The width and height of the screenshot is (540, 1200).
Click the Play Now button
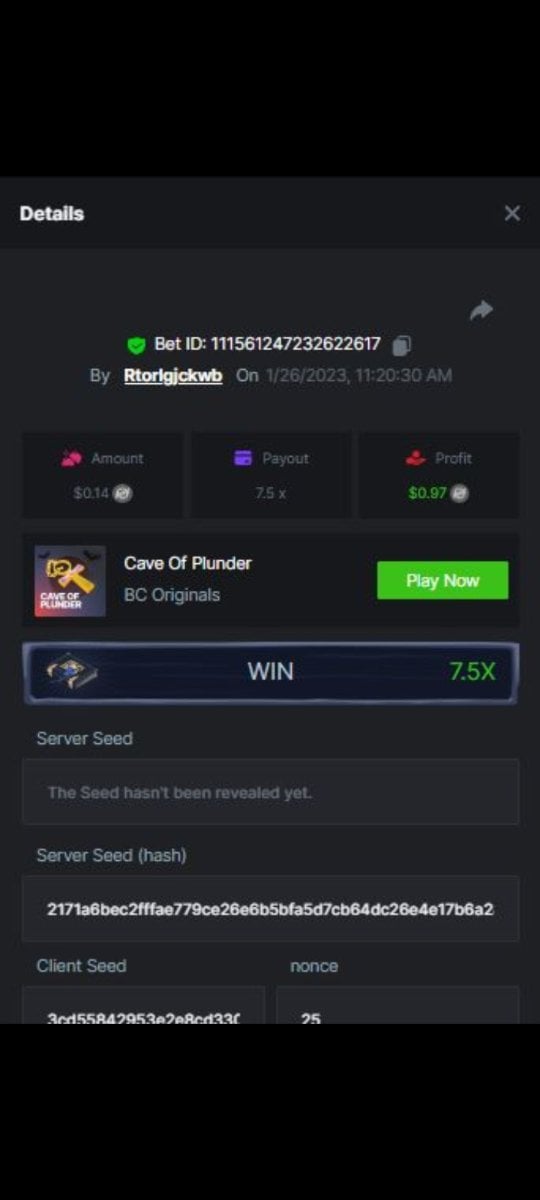pos(442,580)
